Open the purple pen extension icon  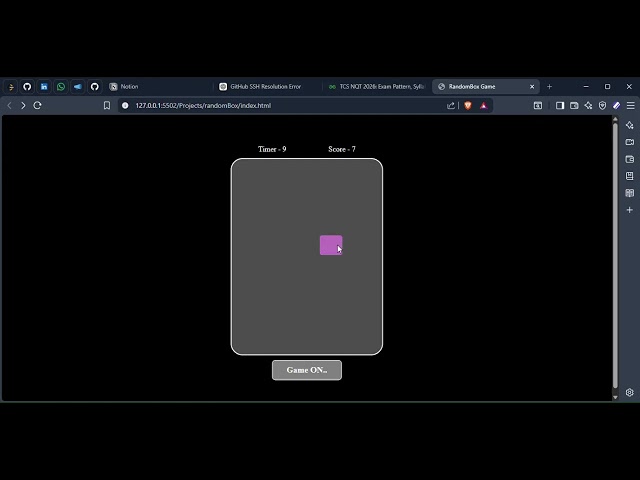(616, 105)
